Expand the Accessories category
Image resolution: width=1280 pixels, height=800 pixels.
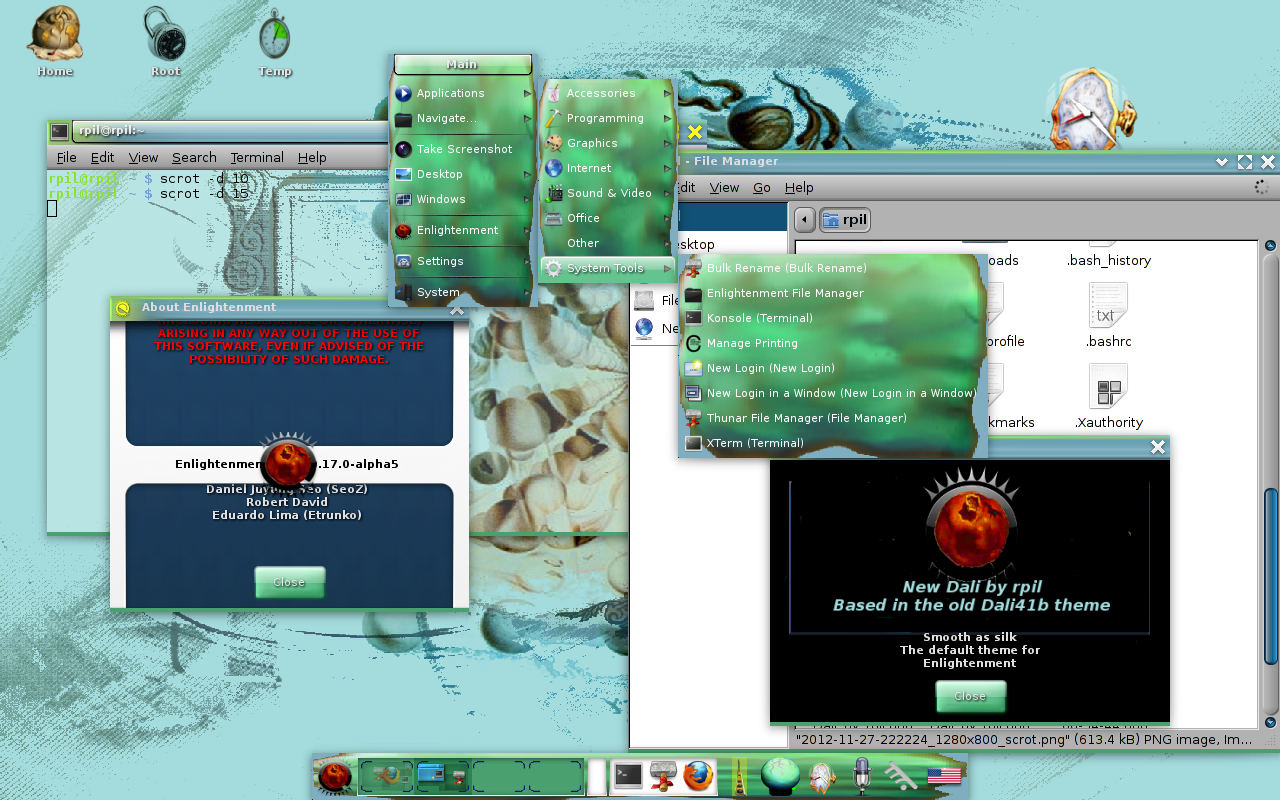pos(607,93)
